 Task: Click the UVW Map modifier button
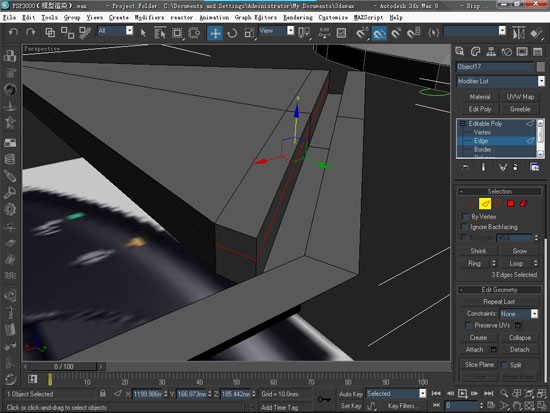(x=520, y=96)
